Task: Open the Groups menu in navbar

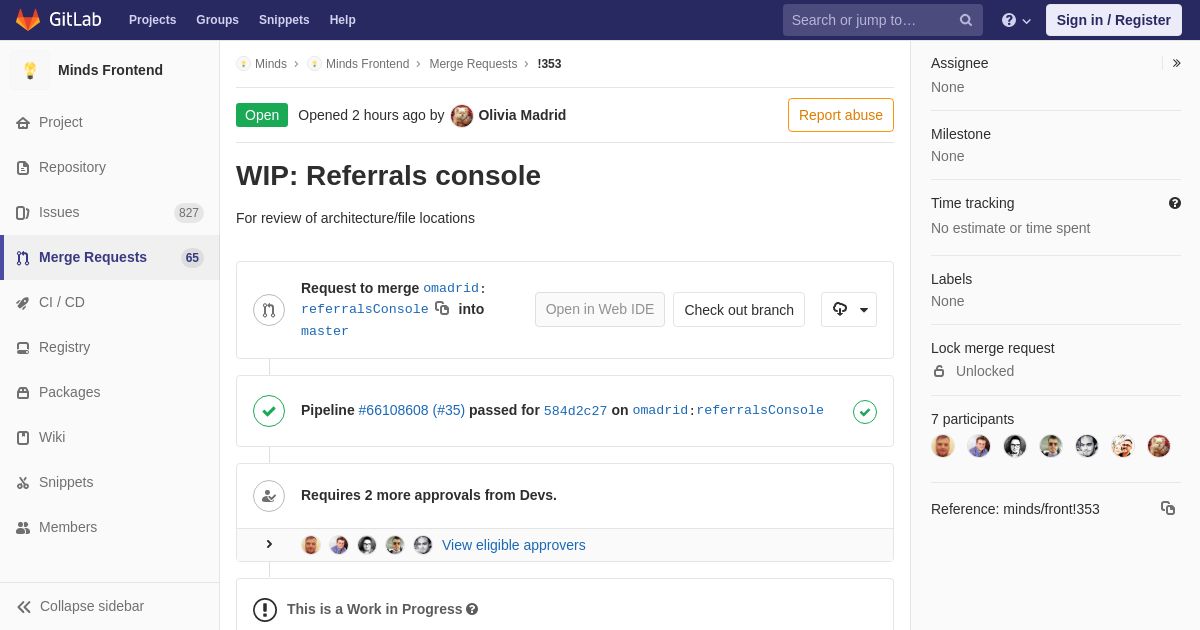Action: tap(217, 20)
